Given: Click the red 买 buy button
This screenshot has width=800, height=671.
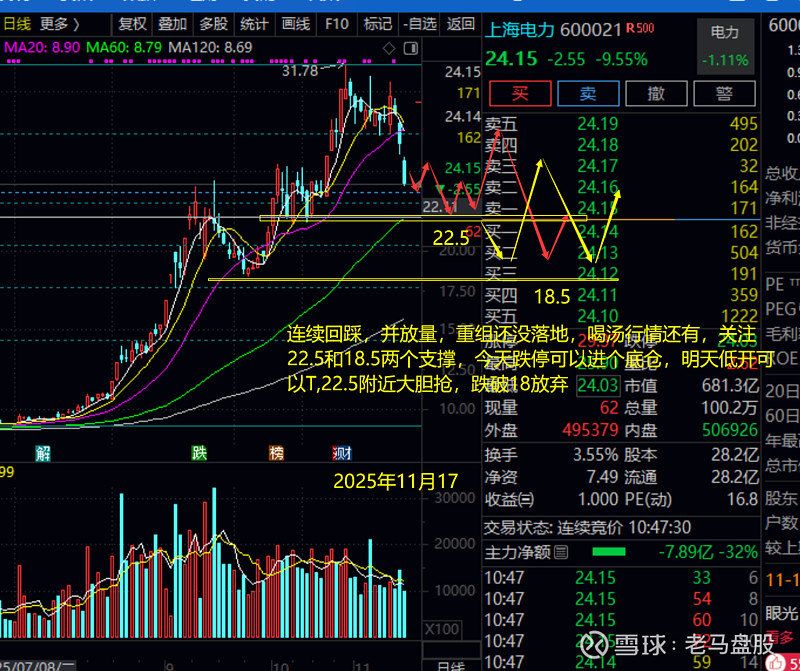Looking at the screenshot, I should pyautogui.click(x=520, y=93).
